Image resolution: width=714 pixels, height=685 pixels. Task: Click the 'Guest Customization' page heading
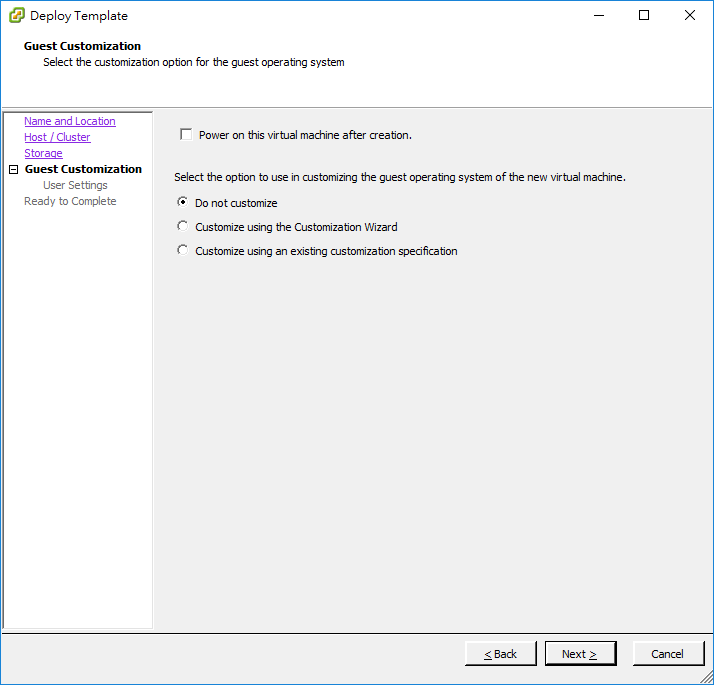82,46
